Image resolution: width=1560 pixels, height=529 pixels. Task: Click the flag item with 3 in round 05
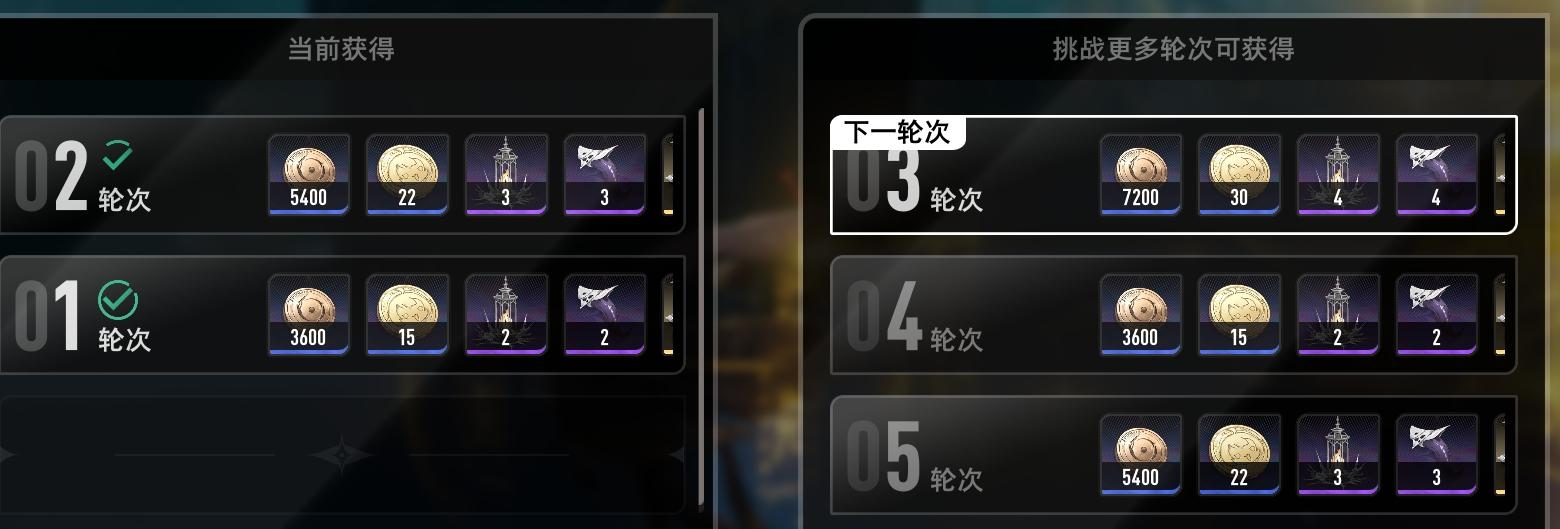click(1437, 455)
